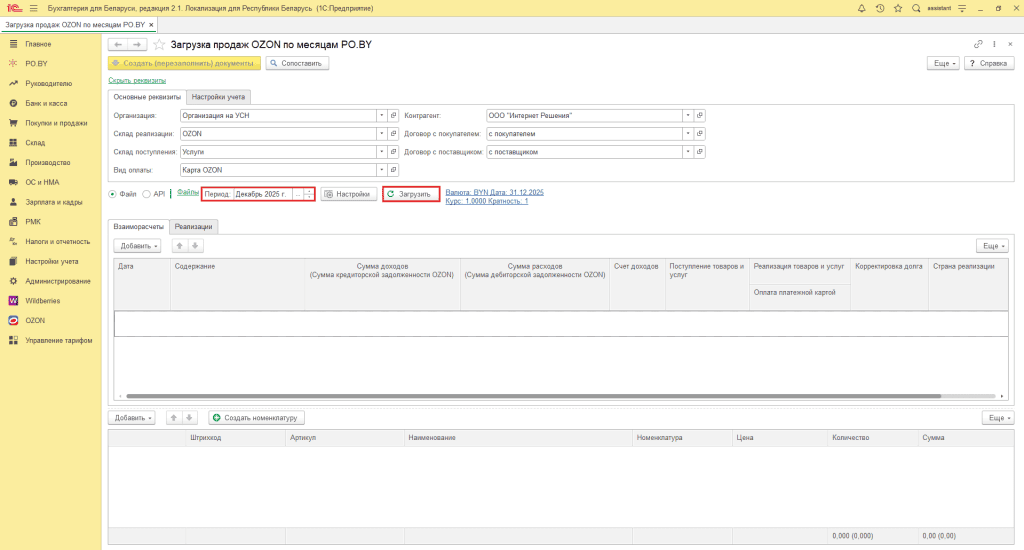Mark this form as favorite with the star
1024x550 pixels.
pyautogui.click(x=159, y=44)
